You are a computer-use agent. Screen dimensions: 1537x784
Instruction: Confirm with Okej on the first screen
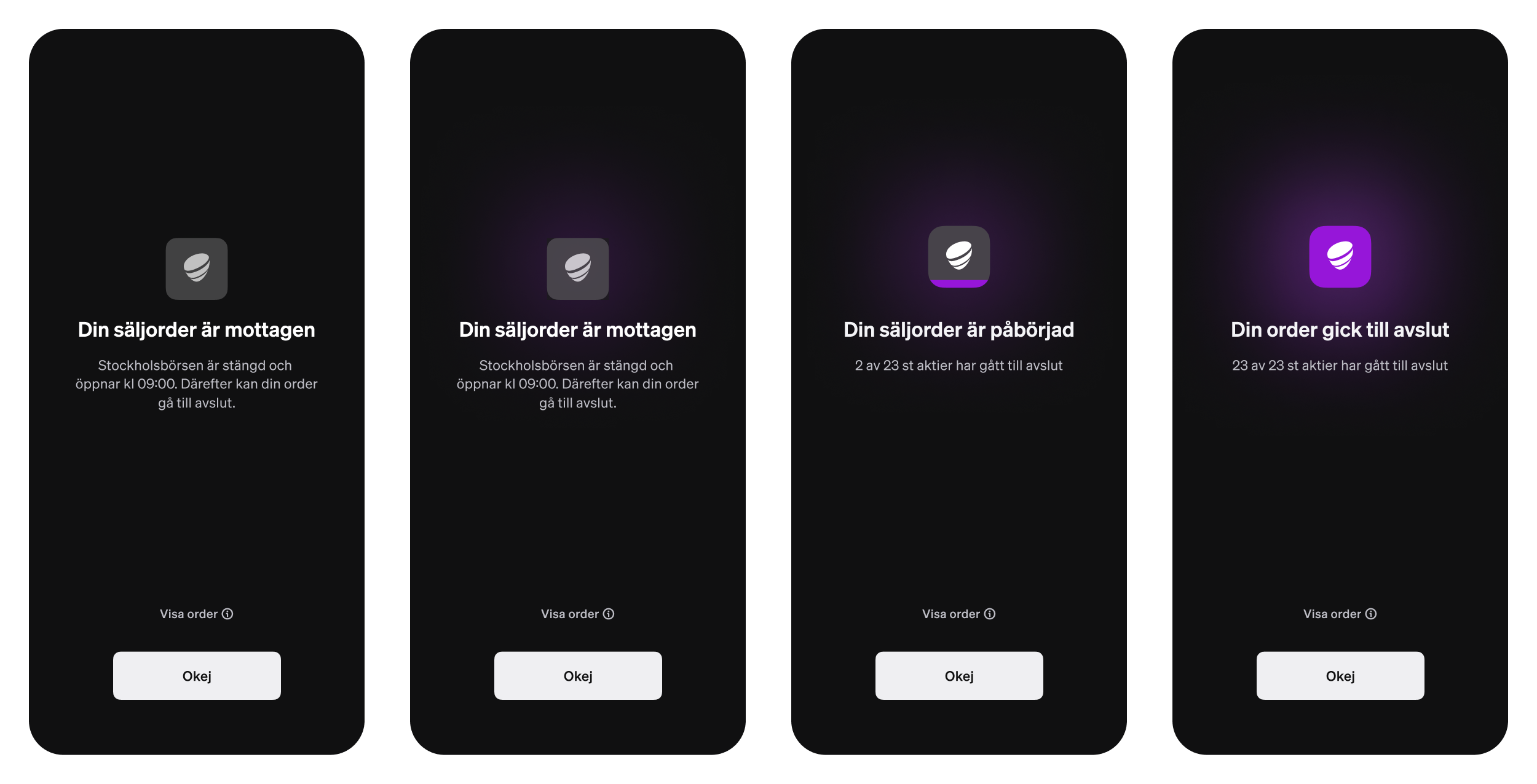197,676
